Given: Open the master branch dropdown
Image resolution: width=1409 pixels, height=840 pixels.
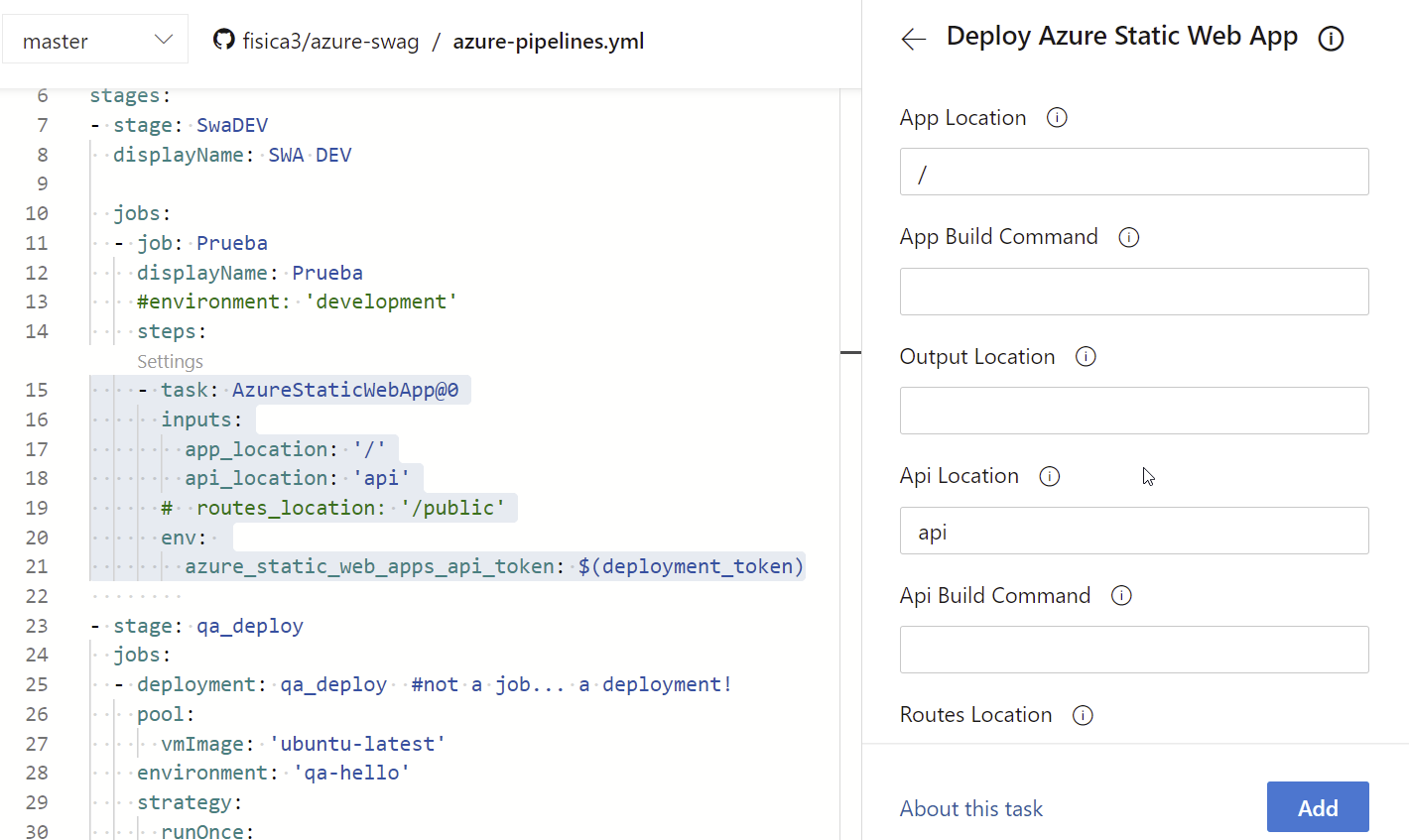Looking at the screenshot, I should point(95,40).
